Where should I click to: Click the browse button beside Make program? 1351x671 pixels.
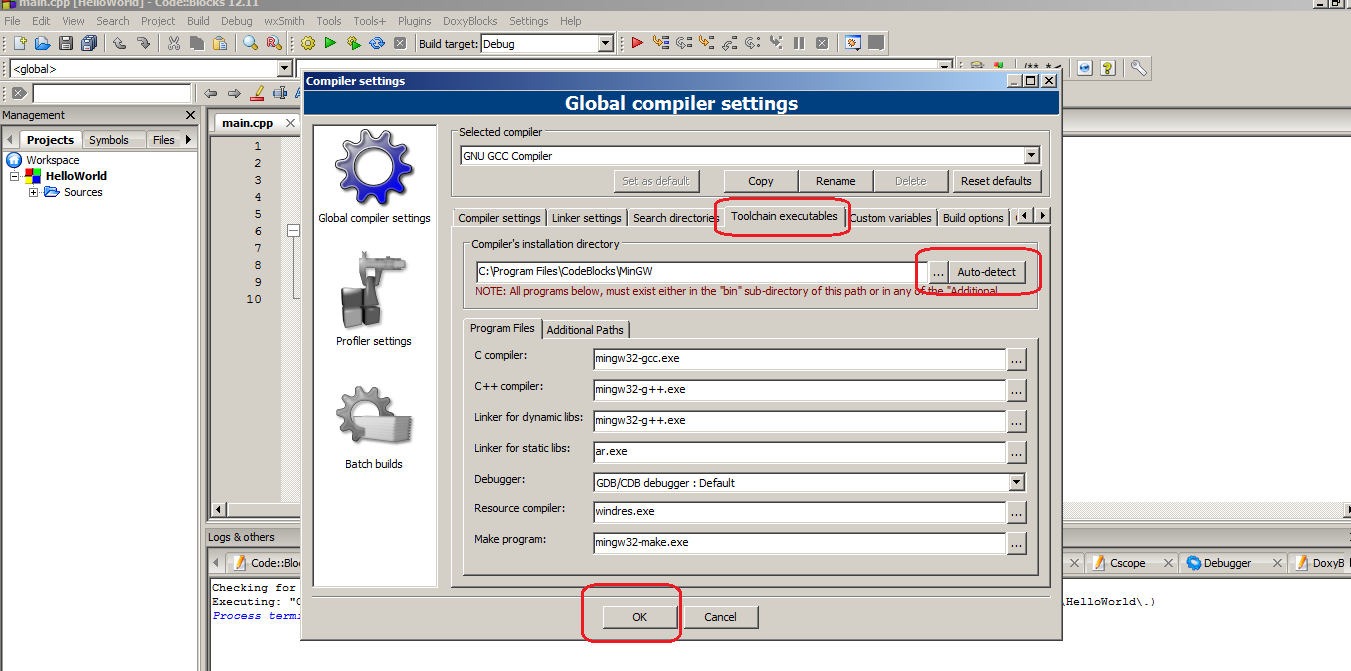coord(1016,544)
